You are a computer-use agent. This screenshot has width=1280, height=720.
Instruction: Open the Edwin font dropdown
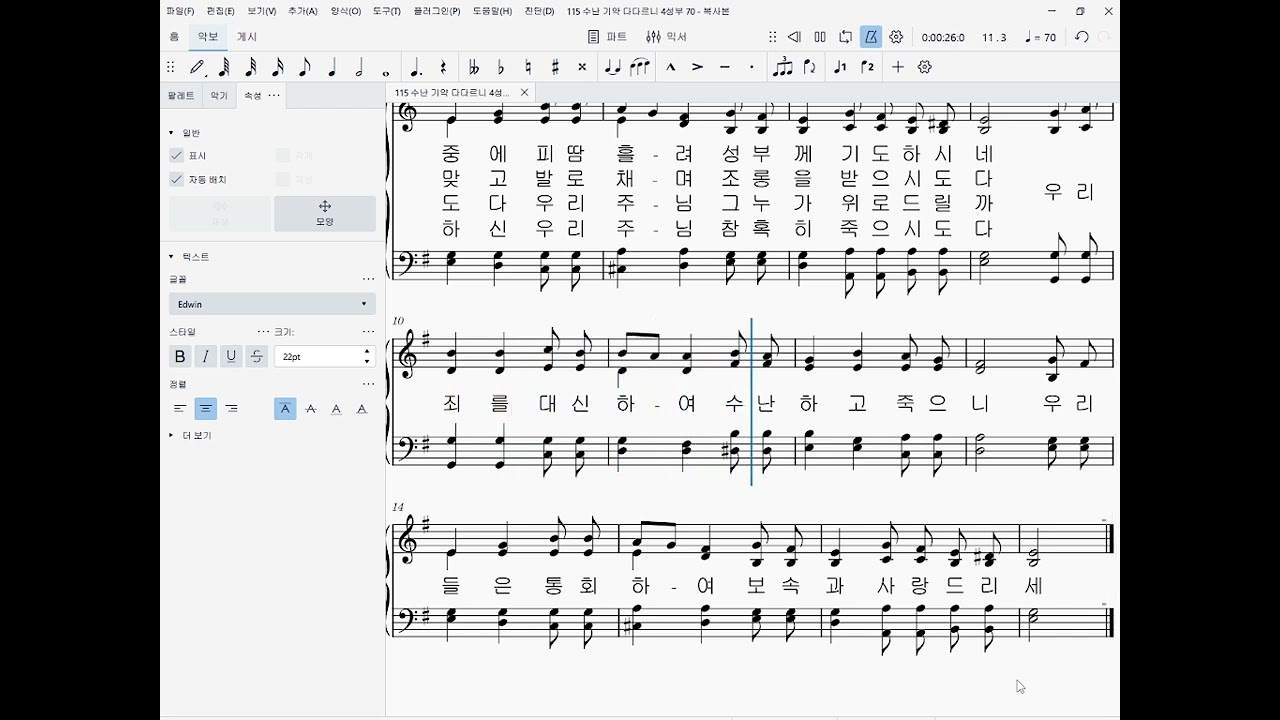click(x=272, y=304)
